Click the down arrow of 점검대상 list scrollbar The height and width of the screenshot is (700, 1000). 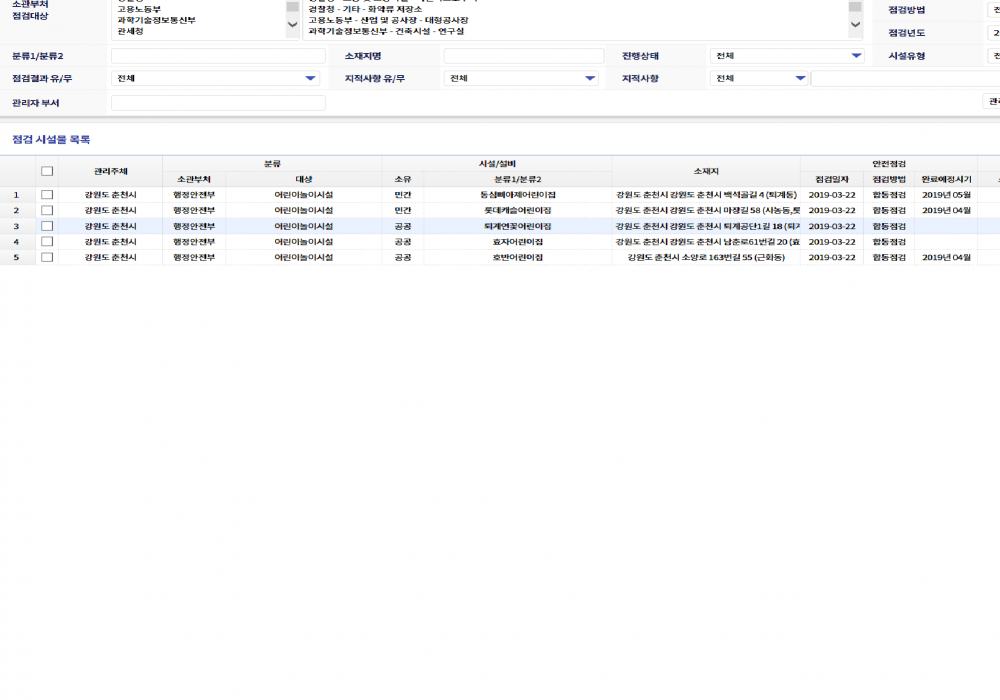pyautogui.click(x=856, y=25)
